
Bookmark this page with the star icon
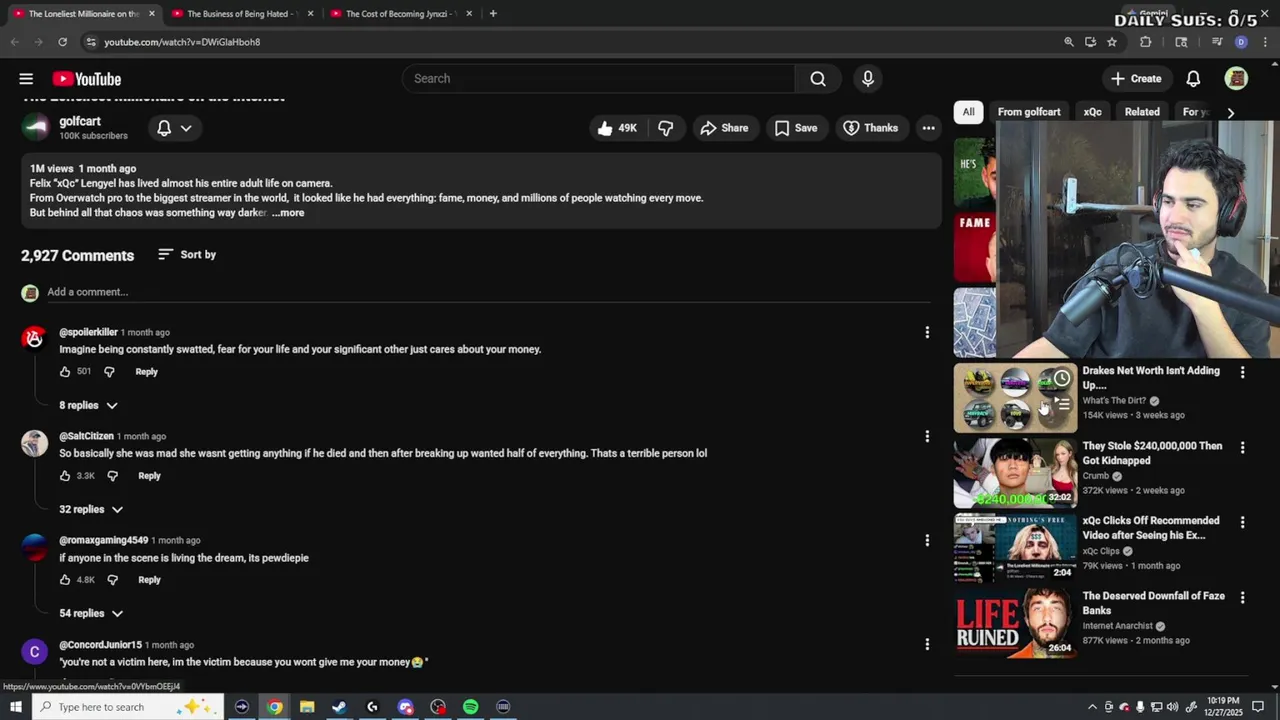(1111, 42)
